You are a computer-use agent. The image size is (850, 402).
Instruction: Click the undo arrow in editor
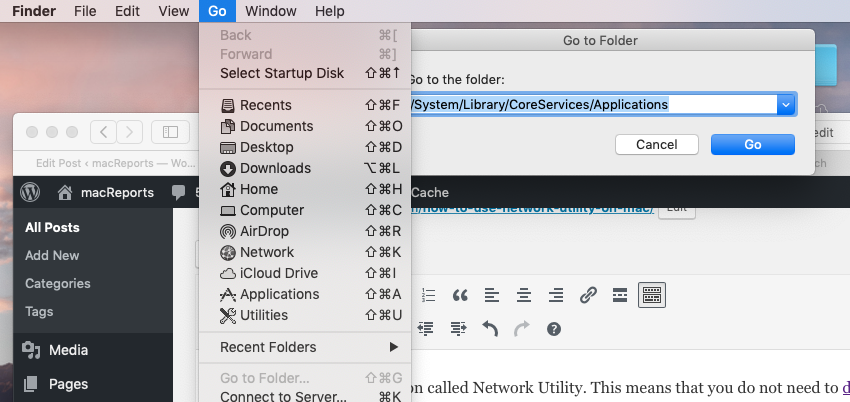coord(490,328)
